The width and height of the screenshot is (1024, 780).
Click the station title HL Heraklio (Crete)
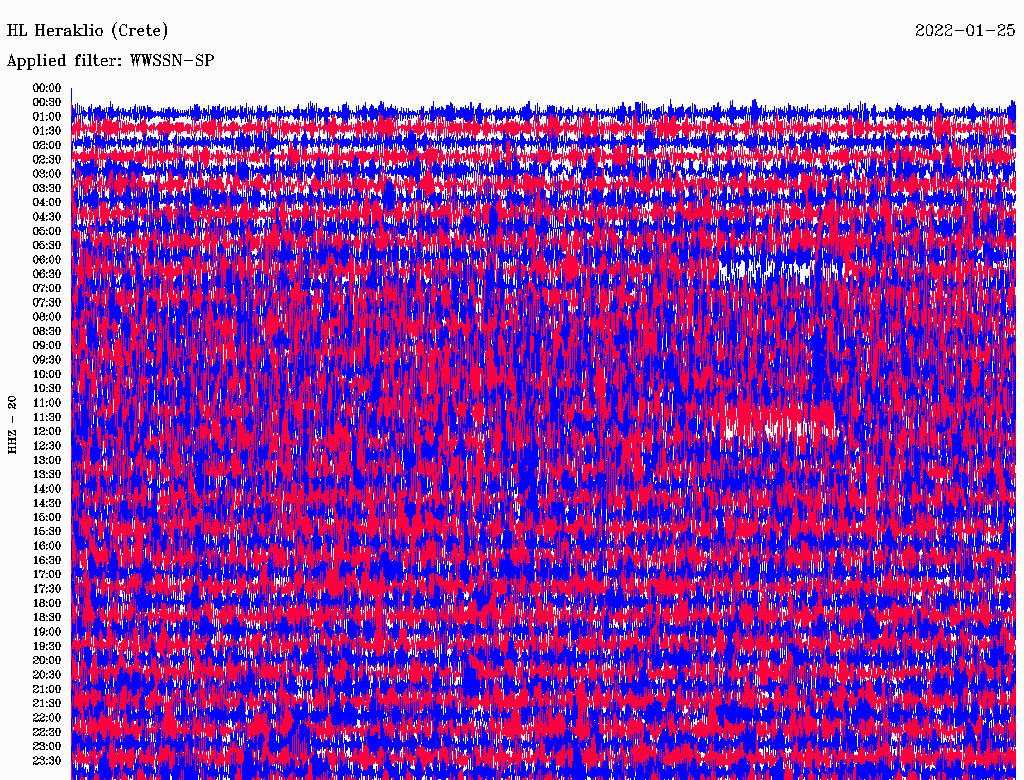point(88,30)
